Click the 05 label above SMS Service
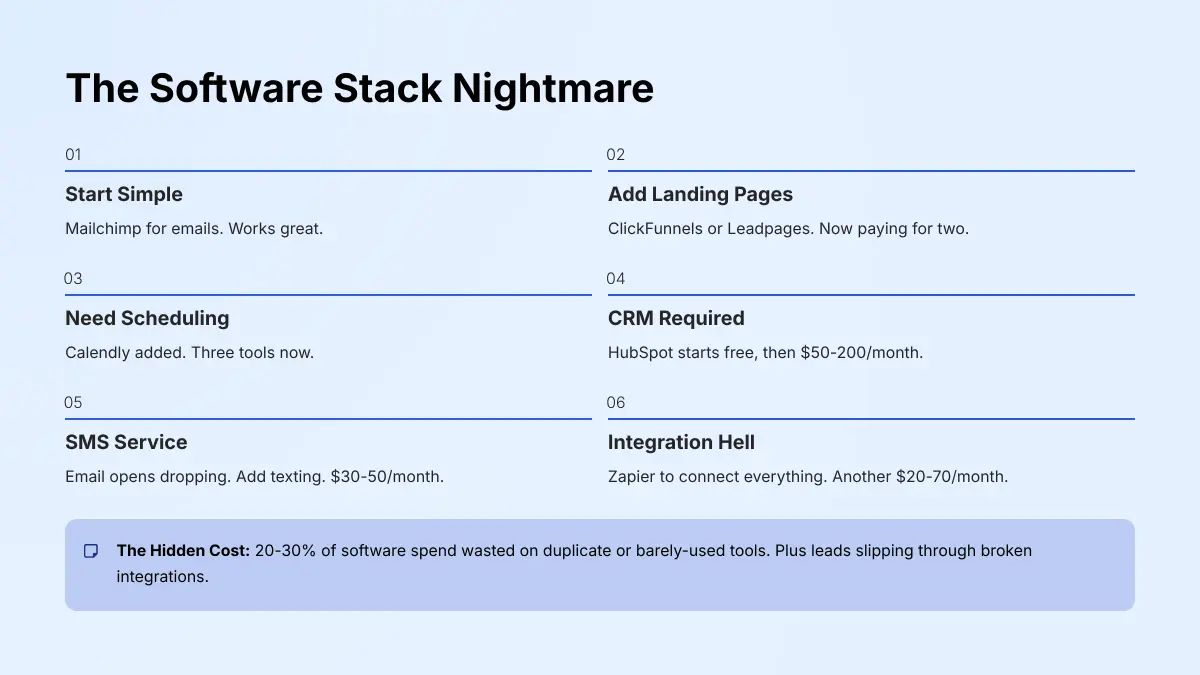 pos(73,402)
